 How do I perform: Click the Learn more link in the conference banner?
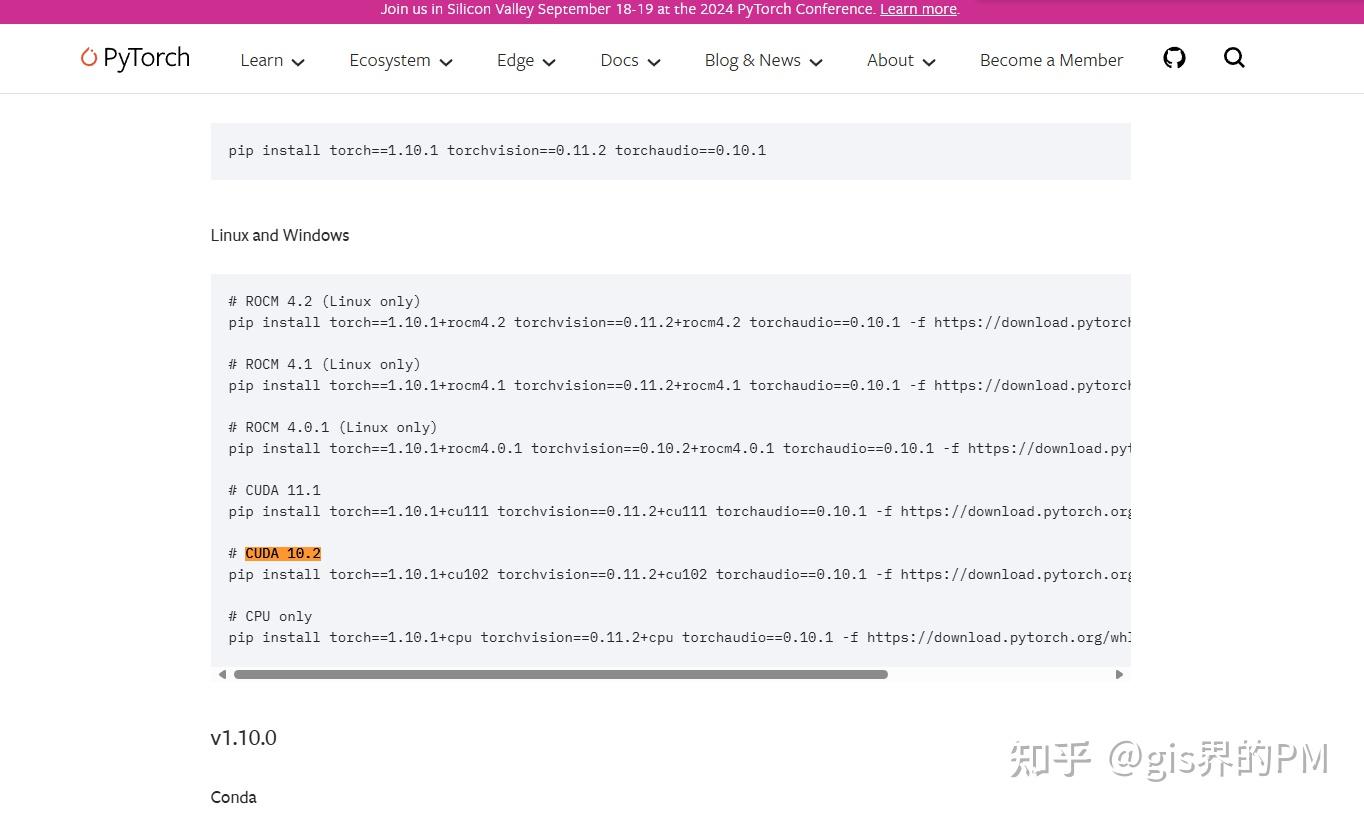click(x=917, y=9)
